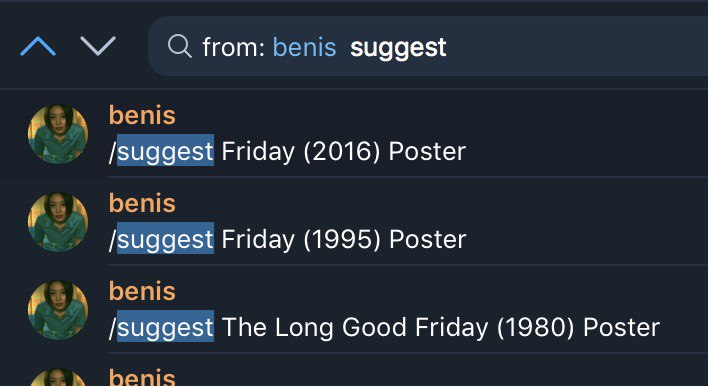This screenshot has height=386, width=708.
Task: Click username benis above The Long Good Friday message
Action: click(x=142, y=291)
